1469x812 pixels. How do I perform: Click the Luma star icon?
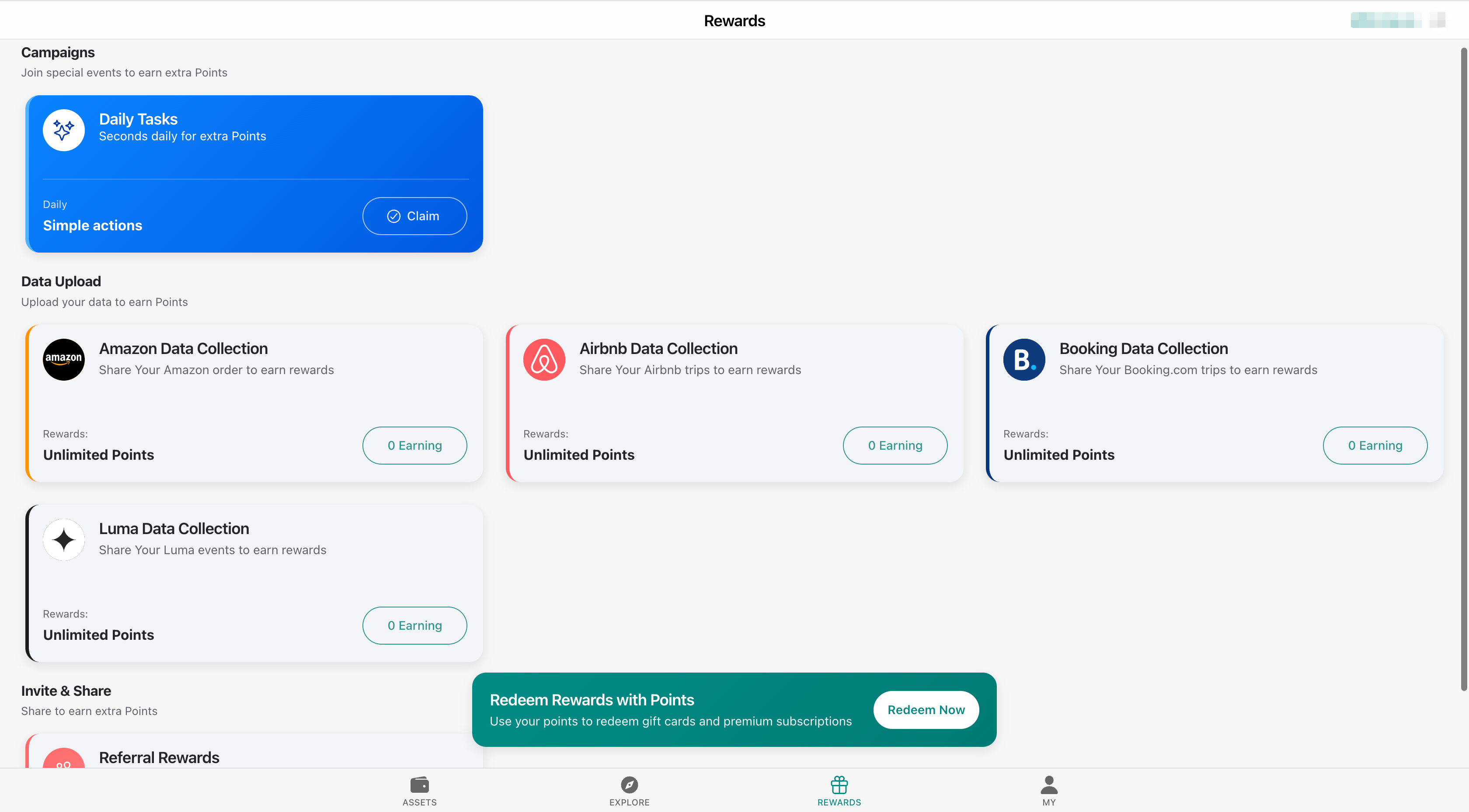[63, 539]
